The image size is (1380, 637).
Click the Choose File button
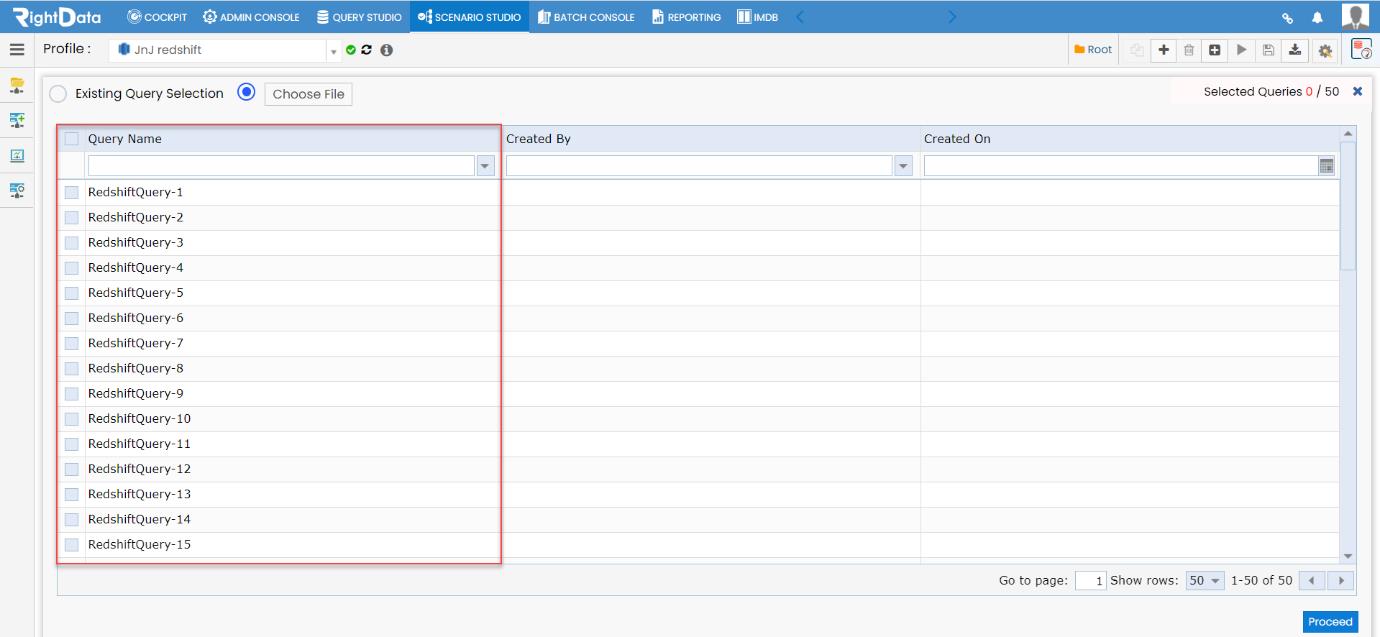pos(308,94)
